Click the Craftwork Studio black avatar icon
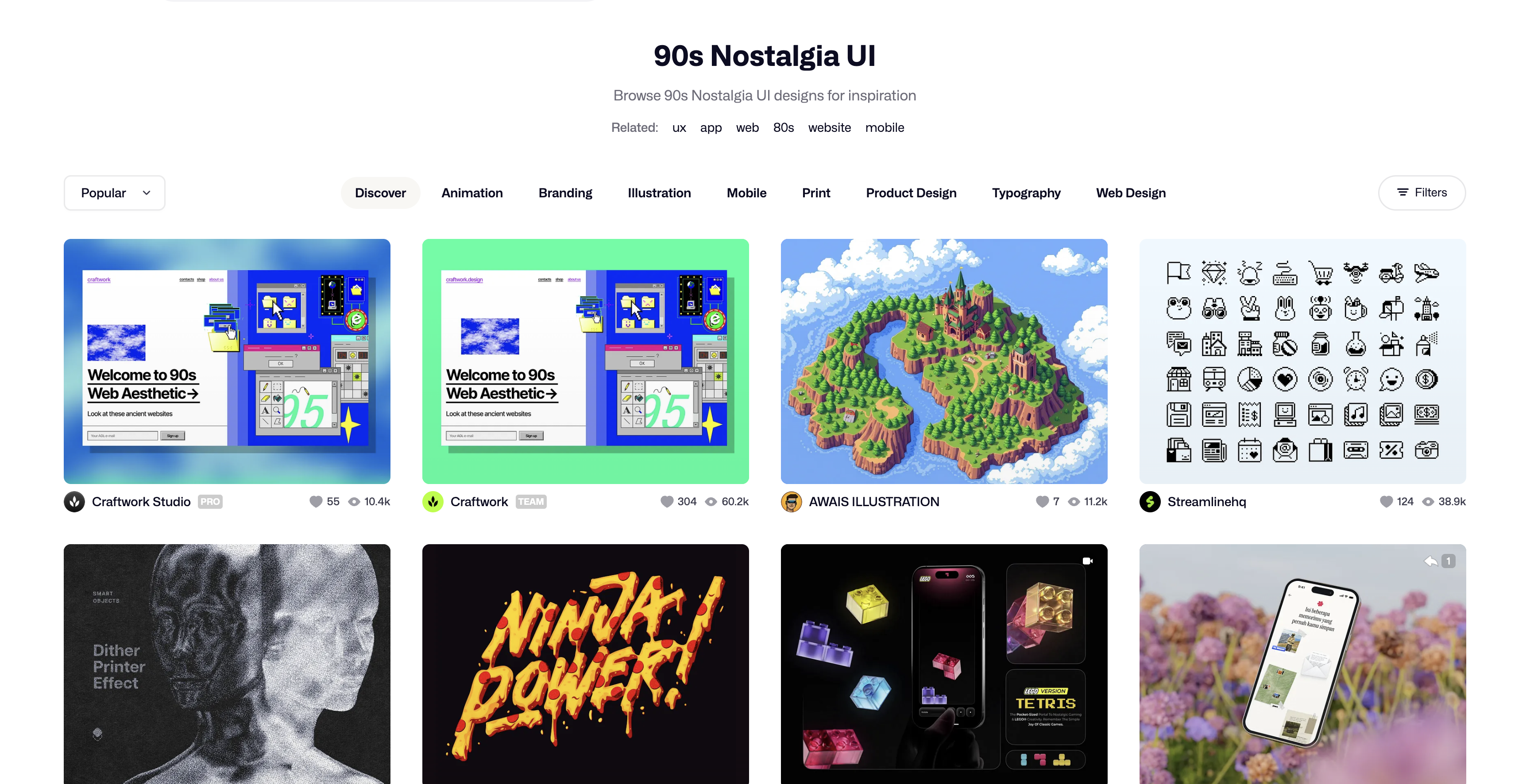The image size is (1530, 784). coord(74,501)
